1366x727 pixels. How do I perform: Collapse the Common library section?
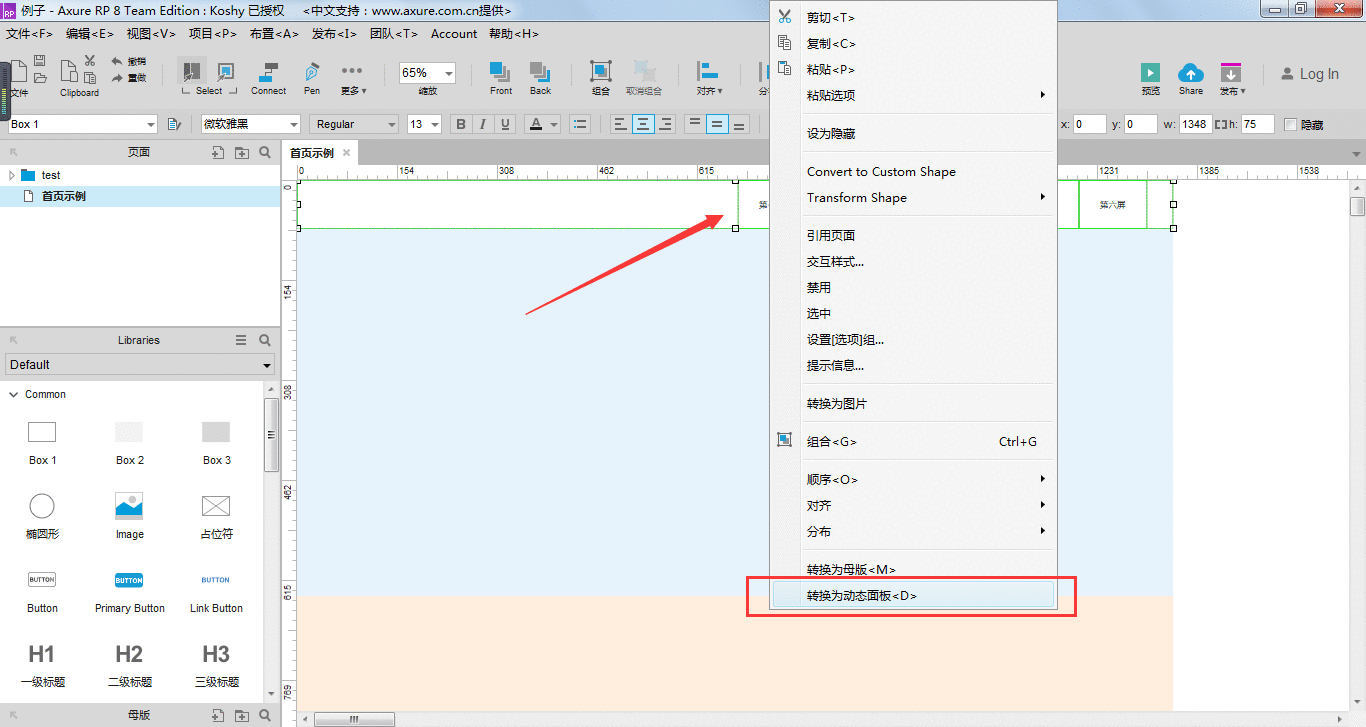click(x=13, y=394)
